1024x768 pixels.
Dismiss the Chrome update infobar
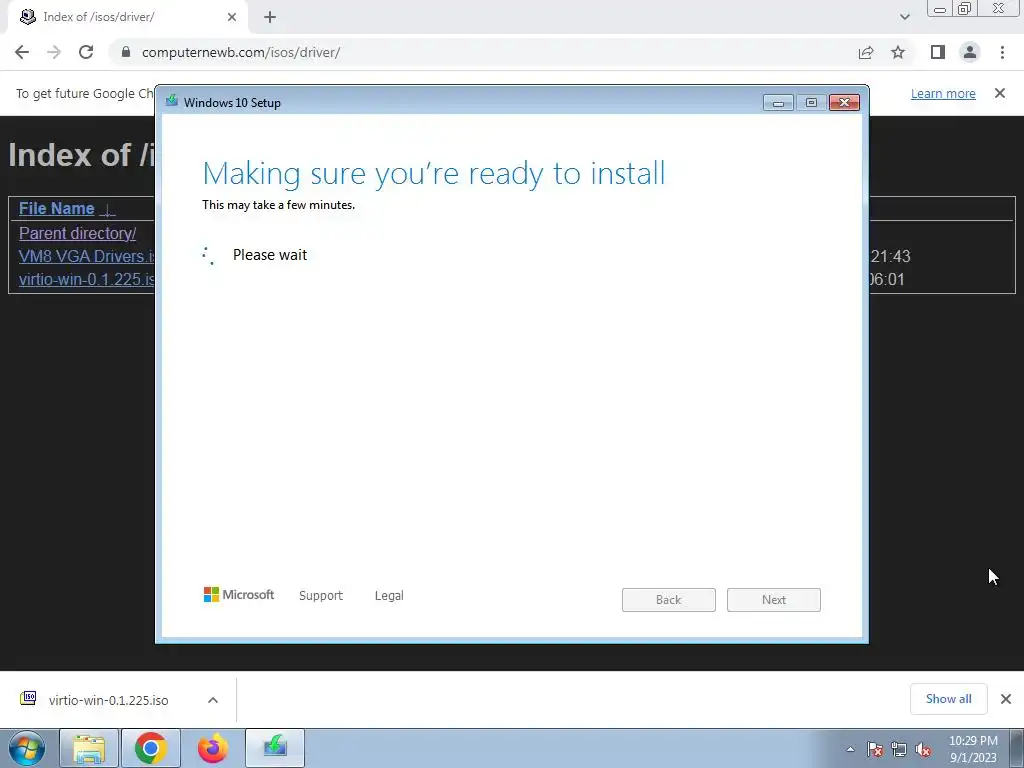pyautogui.click(x=1000, y=93)
